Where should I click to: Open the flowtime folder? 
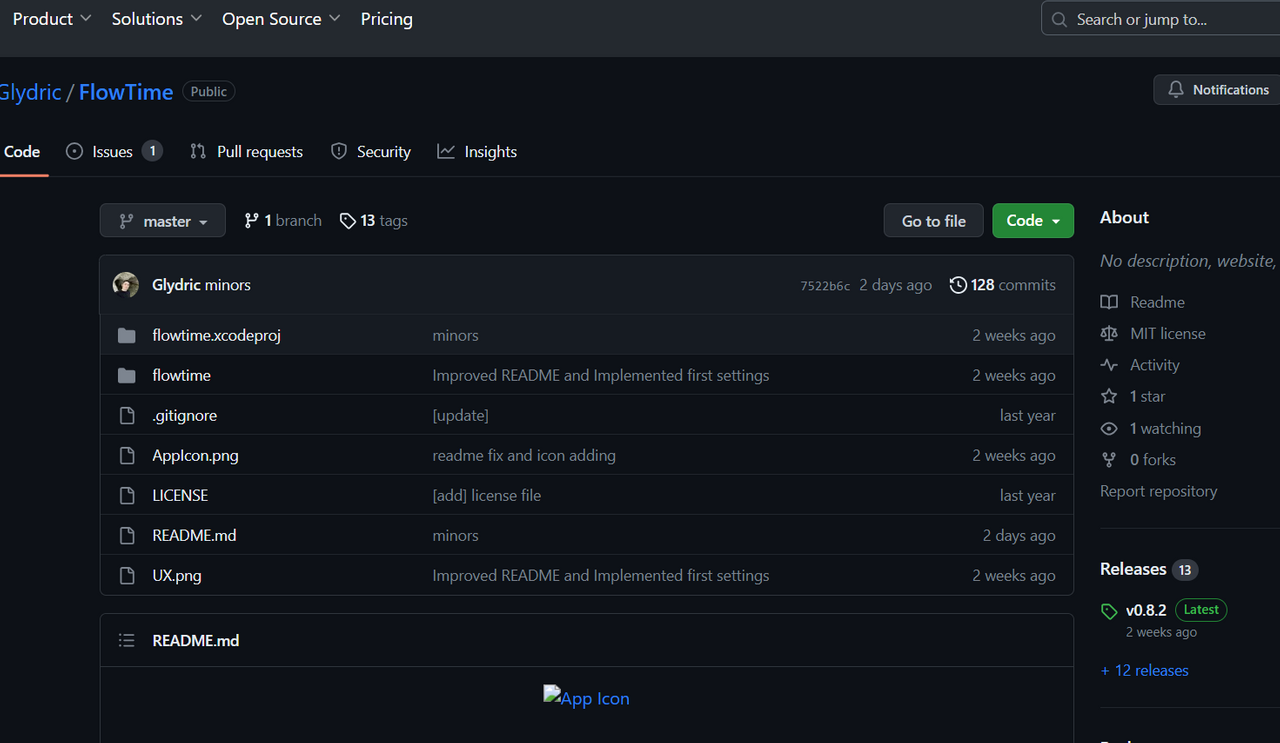coord(181,376)
